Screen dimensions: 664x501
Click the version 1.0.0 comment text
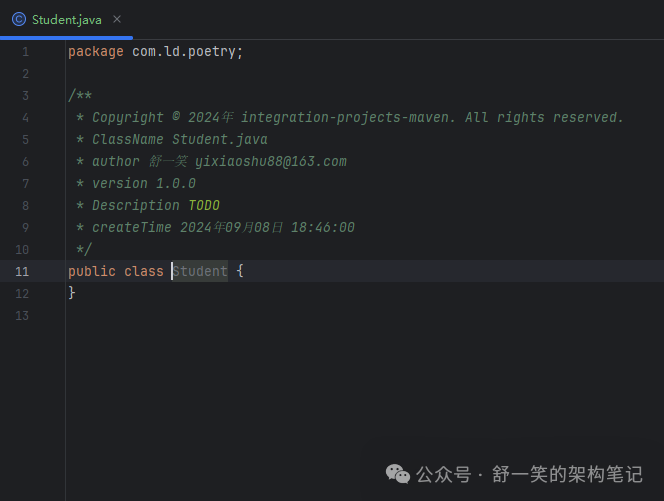click(x=144, y=184)
